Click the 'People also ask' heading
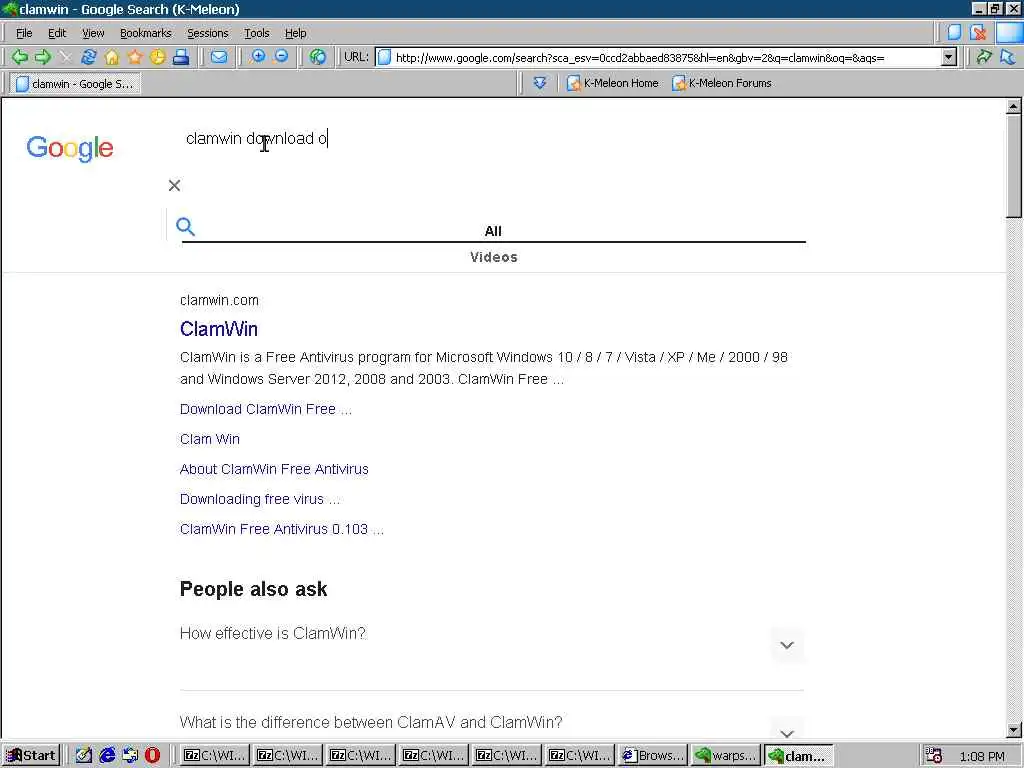Viewport: 1024px width, 768px height. point(253,589)
